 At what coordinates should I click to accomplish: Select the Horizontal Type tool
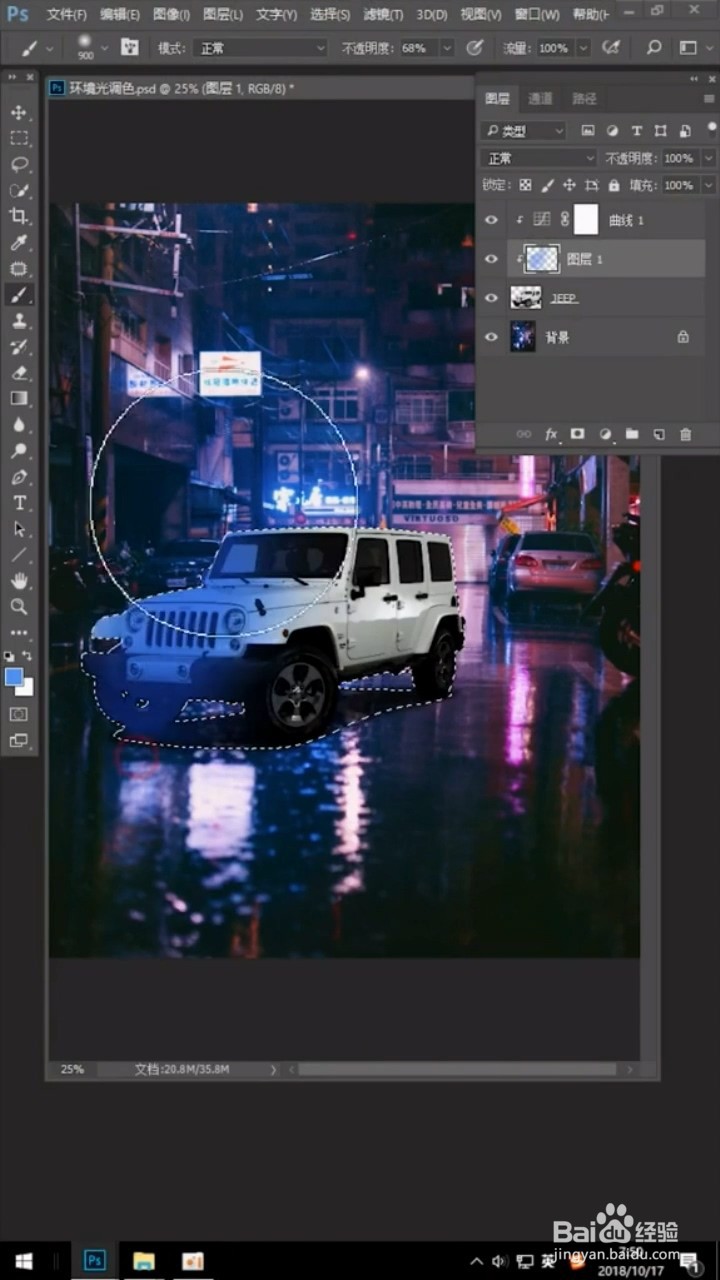pos(19,503)
